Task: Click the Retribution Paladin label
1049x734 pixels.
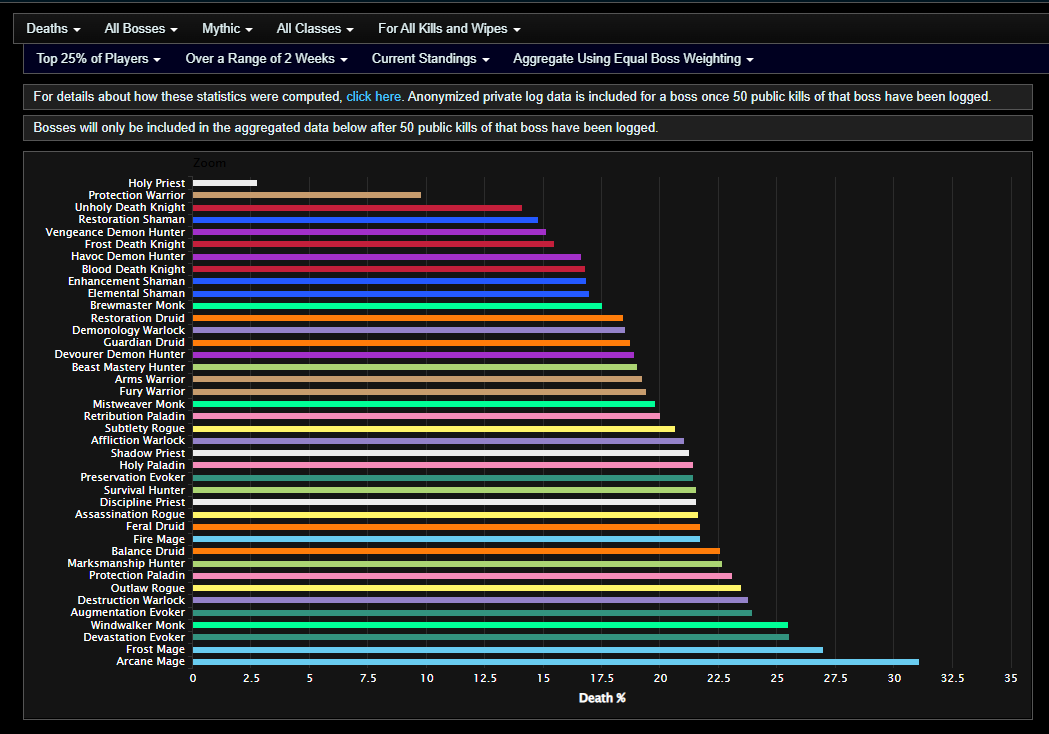Action: coord(134,416)
